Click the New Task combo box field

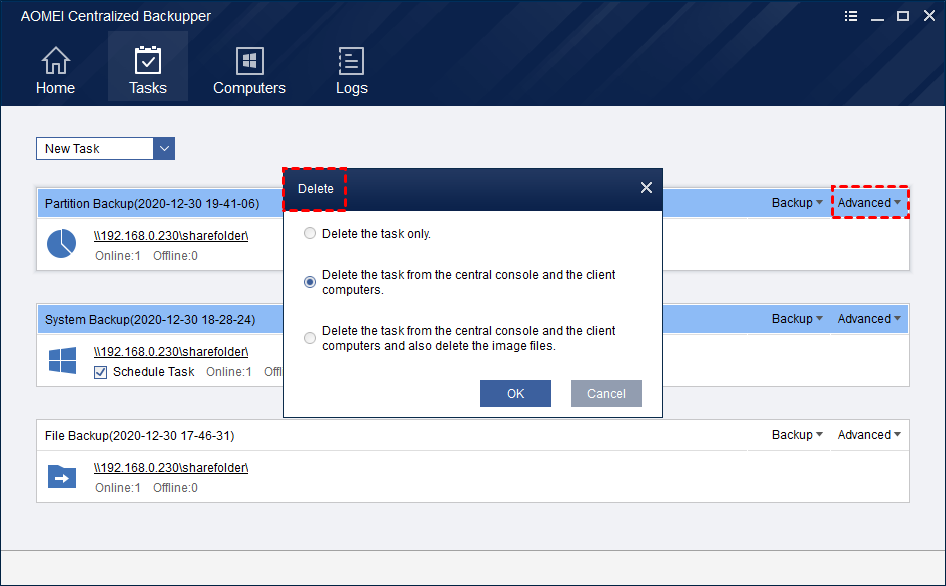(x=95, y=148)
